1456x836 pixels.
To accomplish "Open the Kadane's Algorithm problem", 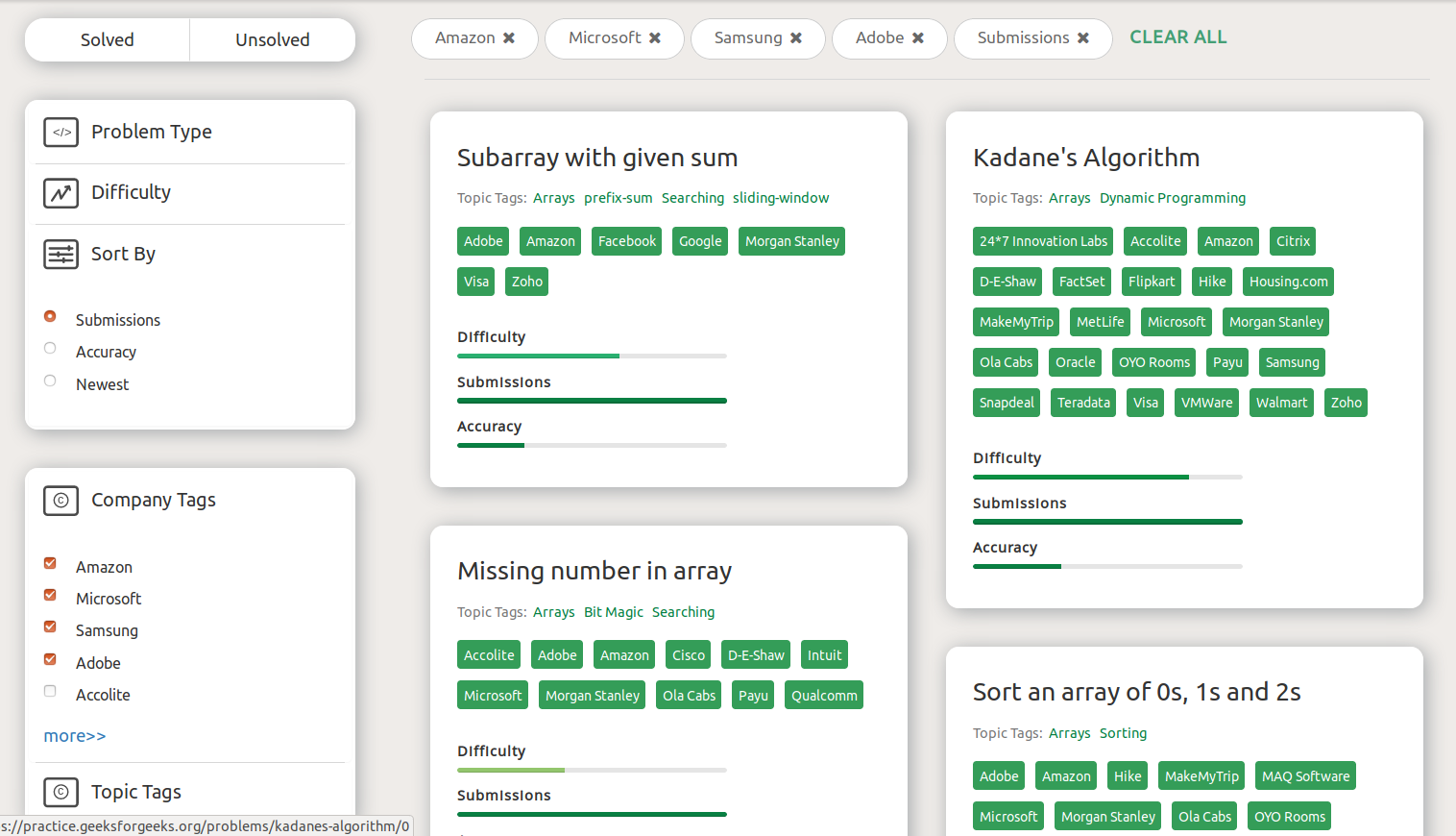I will click(x=1086, y=158).
